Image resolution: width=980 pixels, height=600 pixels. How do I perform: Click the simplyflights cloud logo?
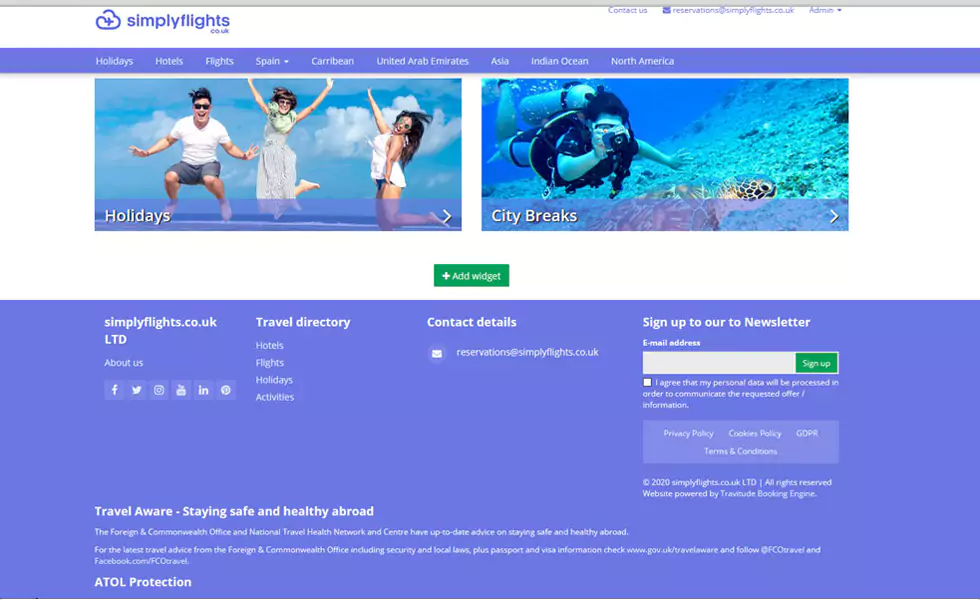(108, 20)
